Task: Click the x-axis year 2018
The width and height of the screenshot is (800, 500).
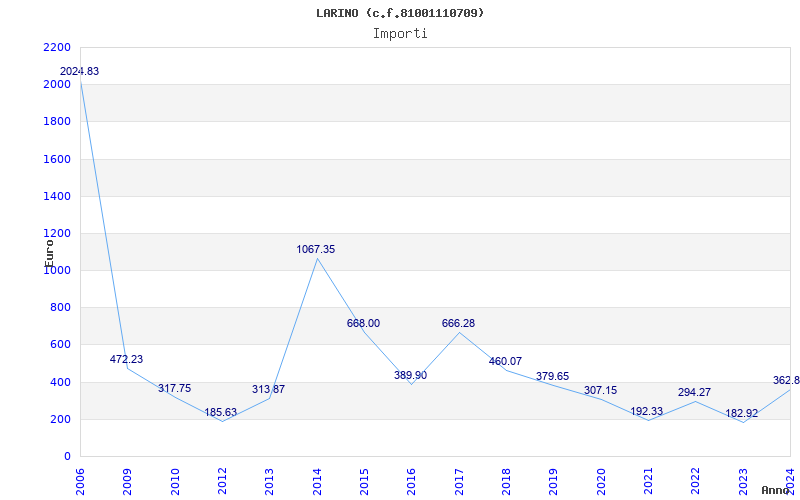Action: pyautogui.click(x=506, y=482)
